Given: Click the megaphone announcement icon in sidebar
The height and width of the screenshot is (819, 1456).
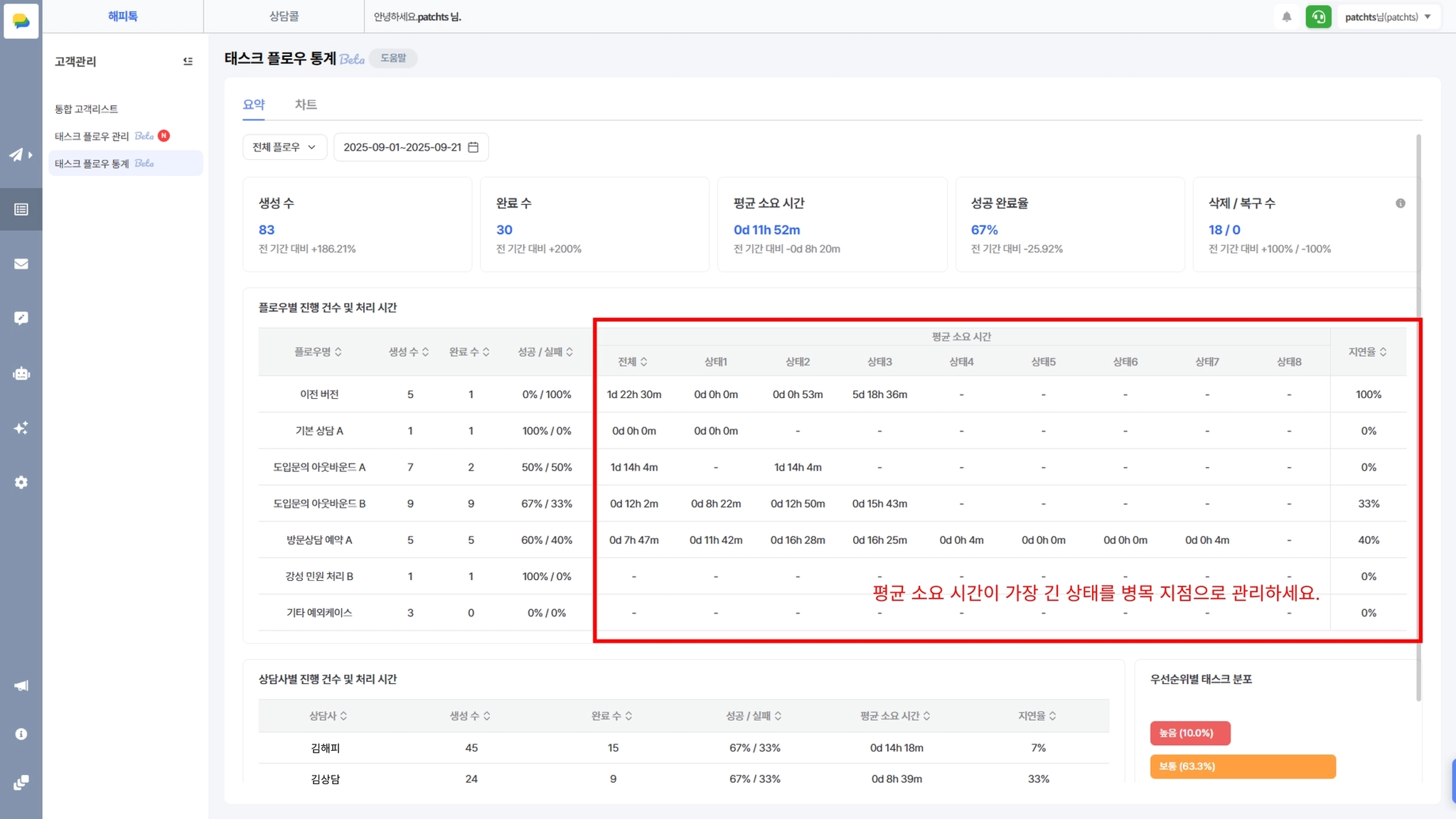Looking at the screenshot, I should [x=21, y=685].
